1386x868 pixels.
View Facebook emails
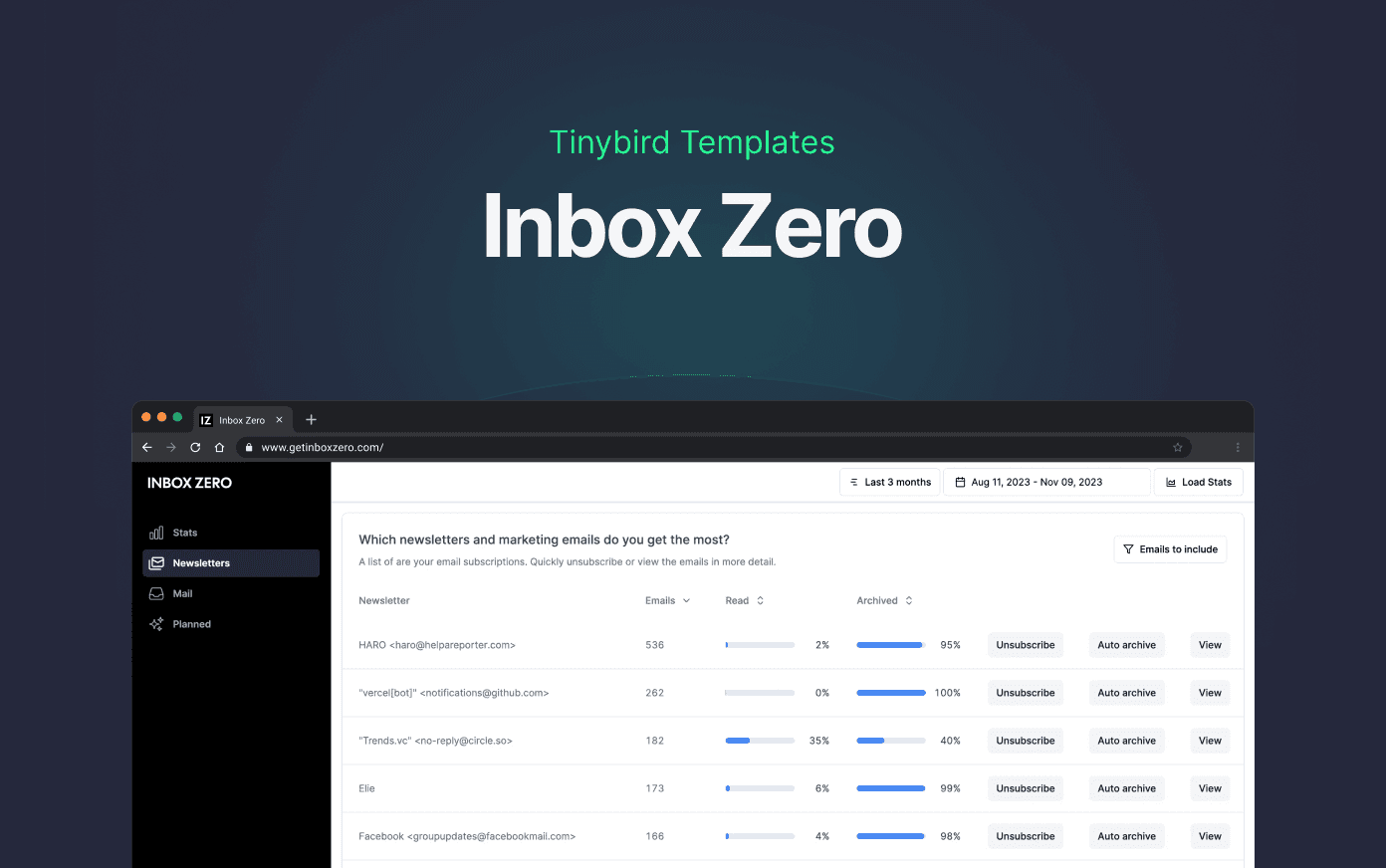(x=1210, y=836)
